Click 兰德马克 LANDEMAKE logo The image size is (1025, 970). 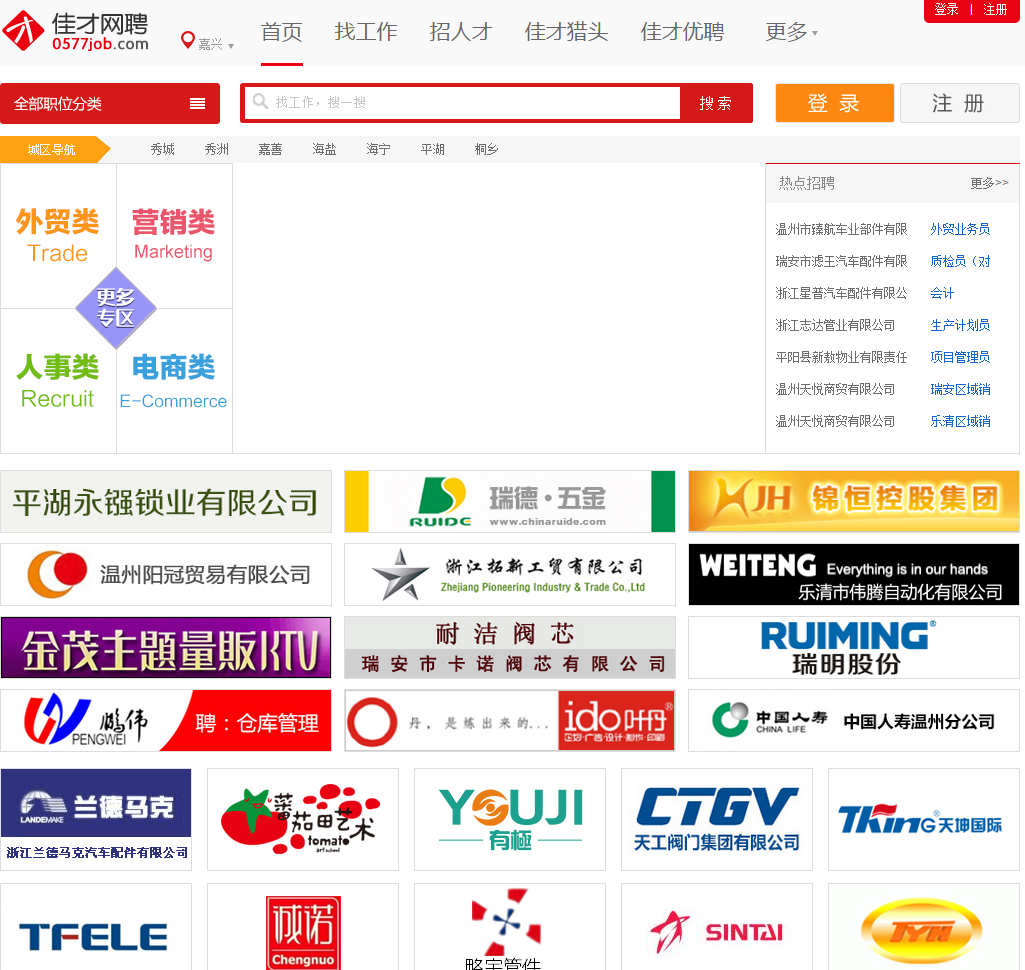click(96, 819)
